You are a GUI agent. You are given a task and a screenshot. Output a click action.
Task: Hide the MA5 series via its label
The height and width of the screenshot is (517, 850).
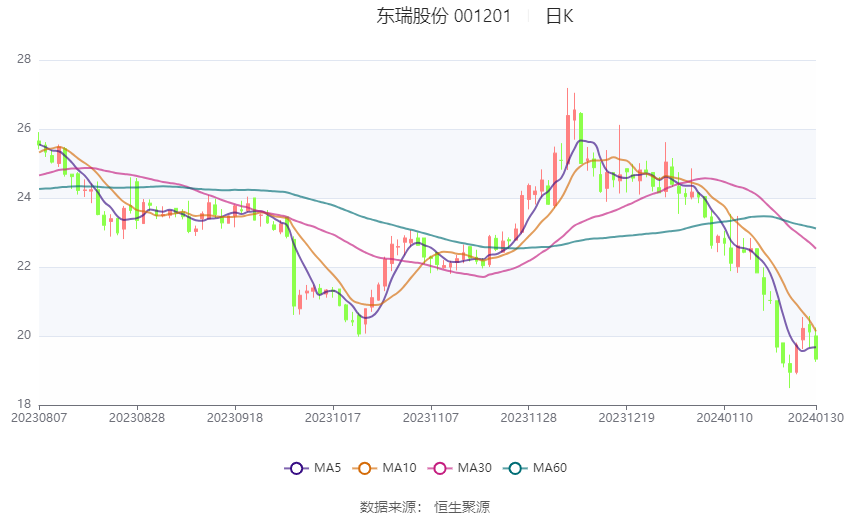[327, 468]
